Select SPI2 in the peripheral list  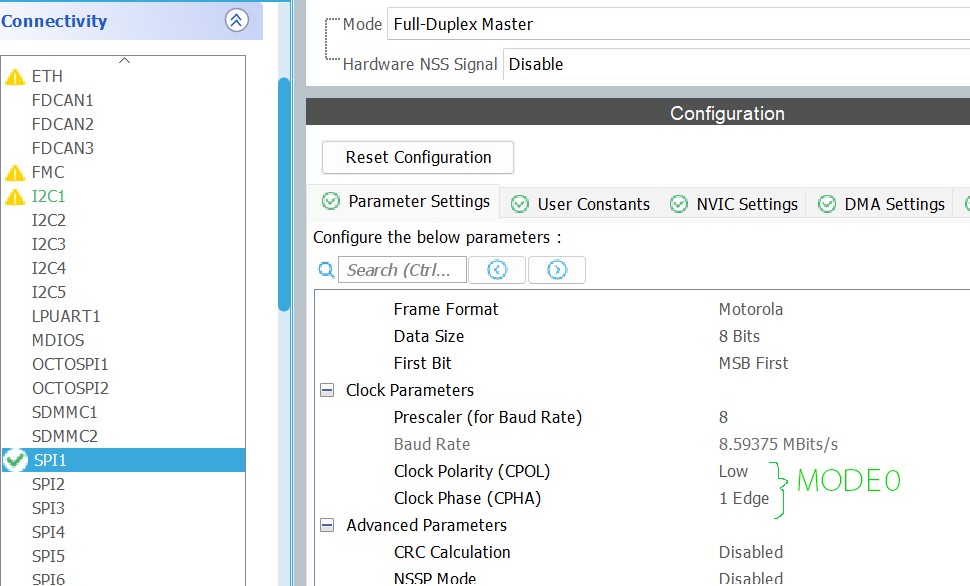pos(48,485)
